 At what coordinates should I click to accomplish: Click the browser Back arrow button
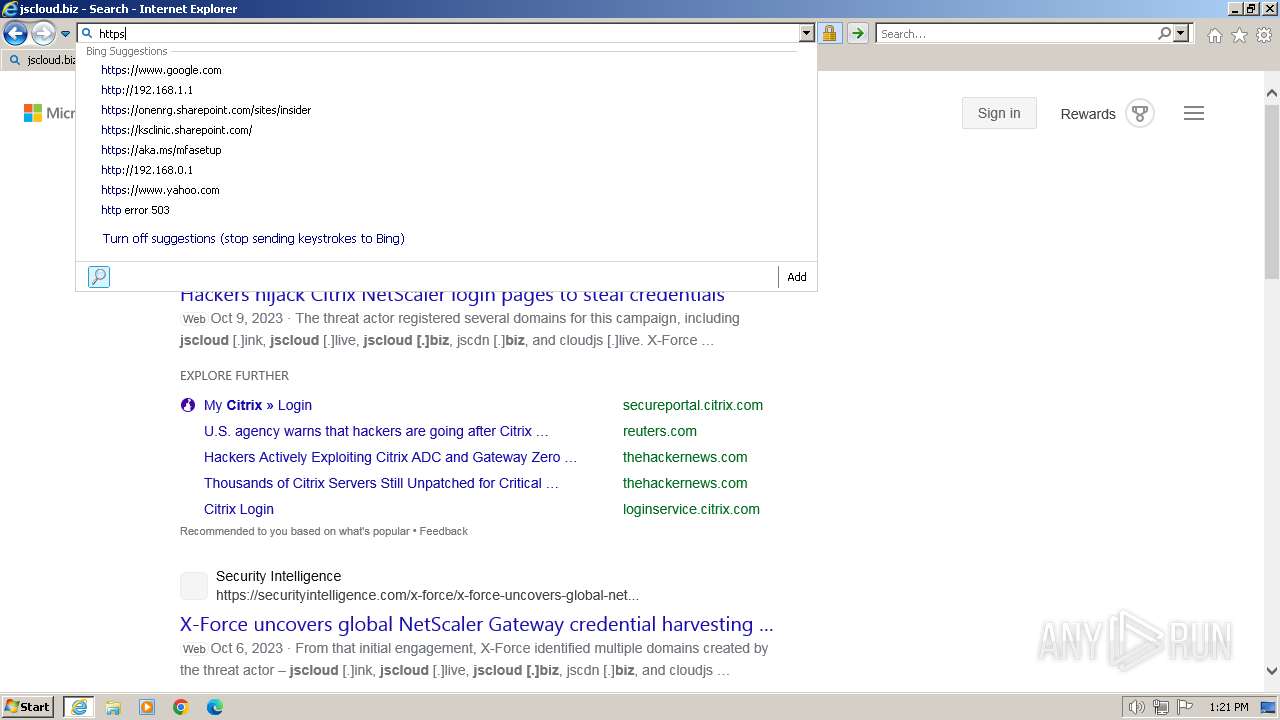(15, 34)
